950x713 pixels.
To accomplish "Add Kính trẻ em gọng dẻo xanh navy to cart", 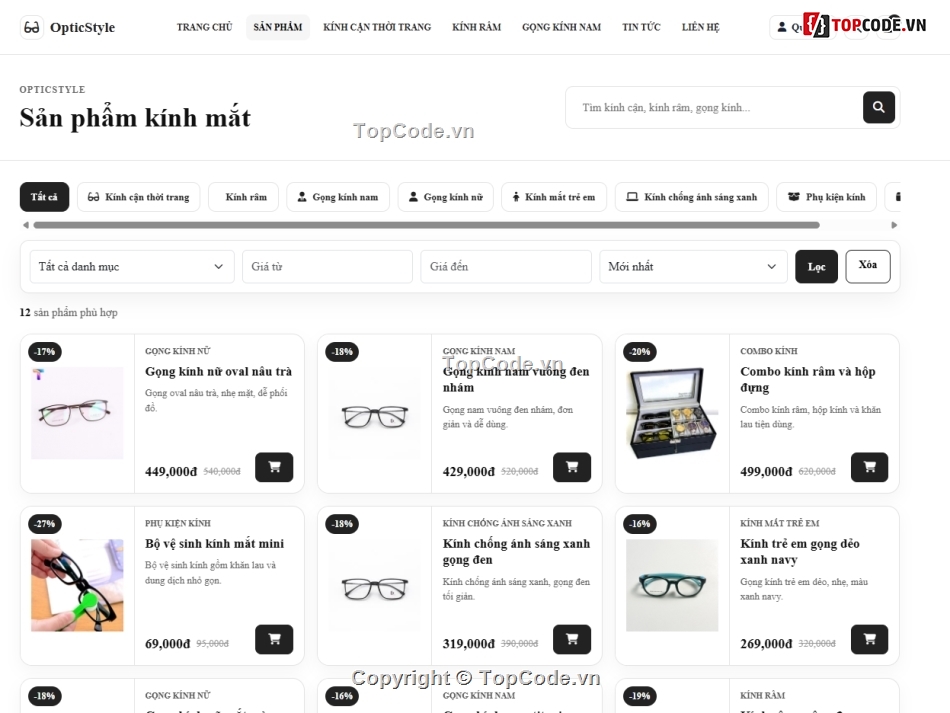I will coord(869,639).
